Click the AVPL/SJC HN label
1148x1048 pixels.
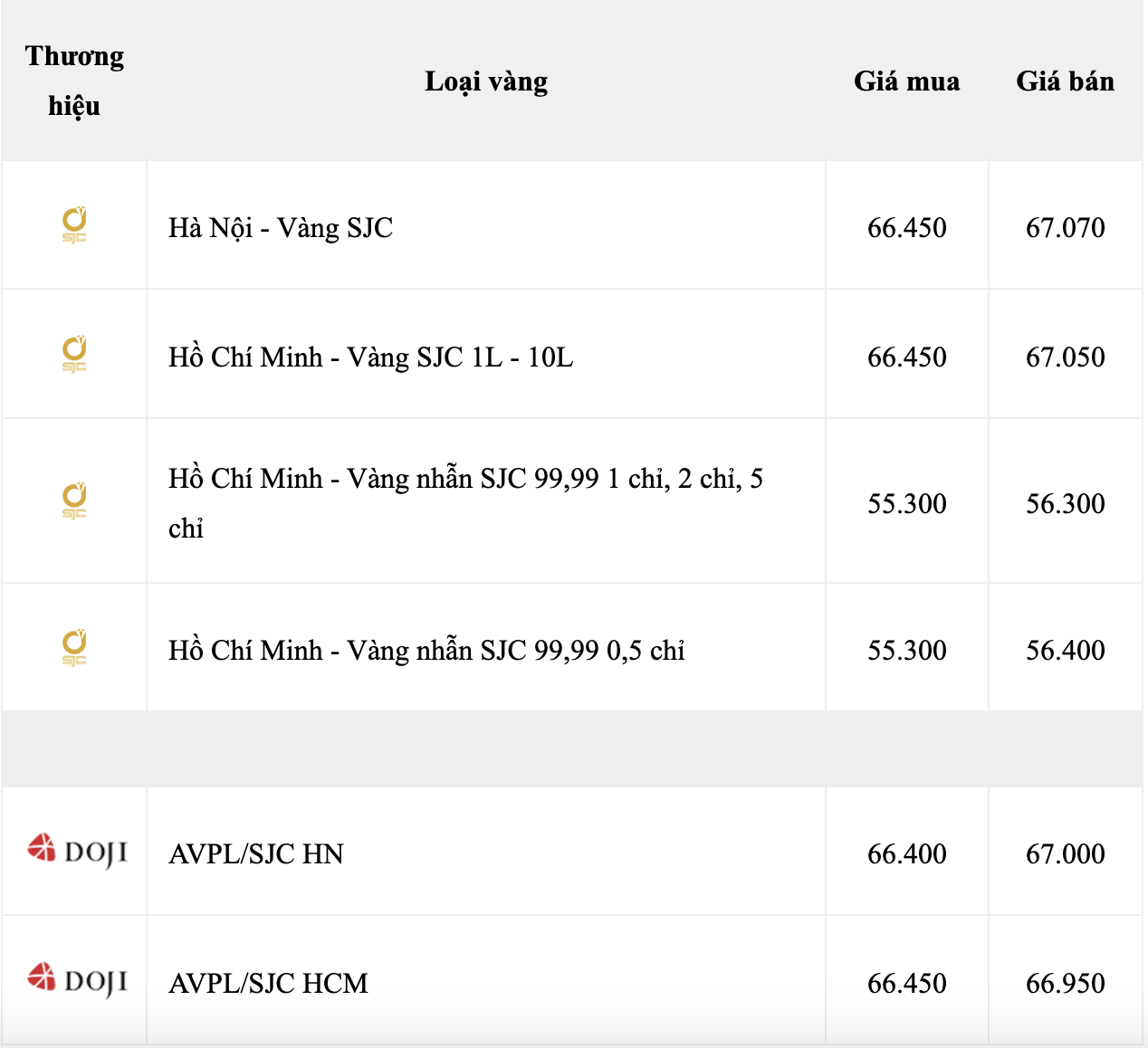point(256,854)
